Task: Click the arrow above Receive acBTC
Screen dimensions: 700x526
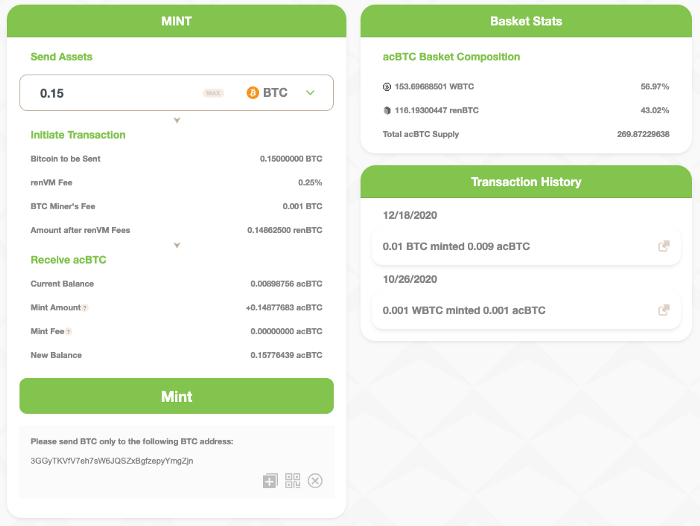Action: [x=177, y=245]
